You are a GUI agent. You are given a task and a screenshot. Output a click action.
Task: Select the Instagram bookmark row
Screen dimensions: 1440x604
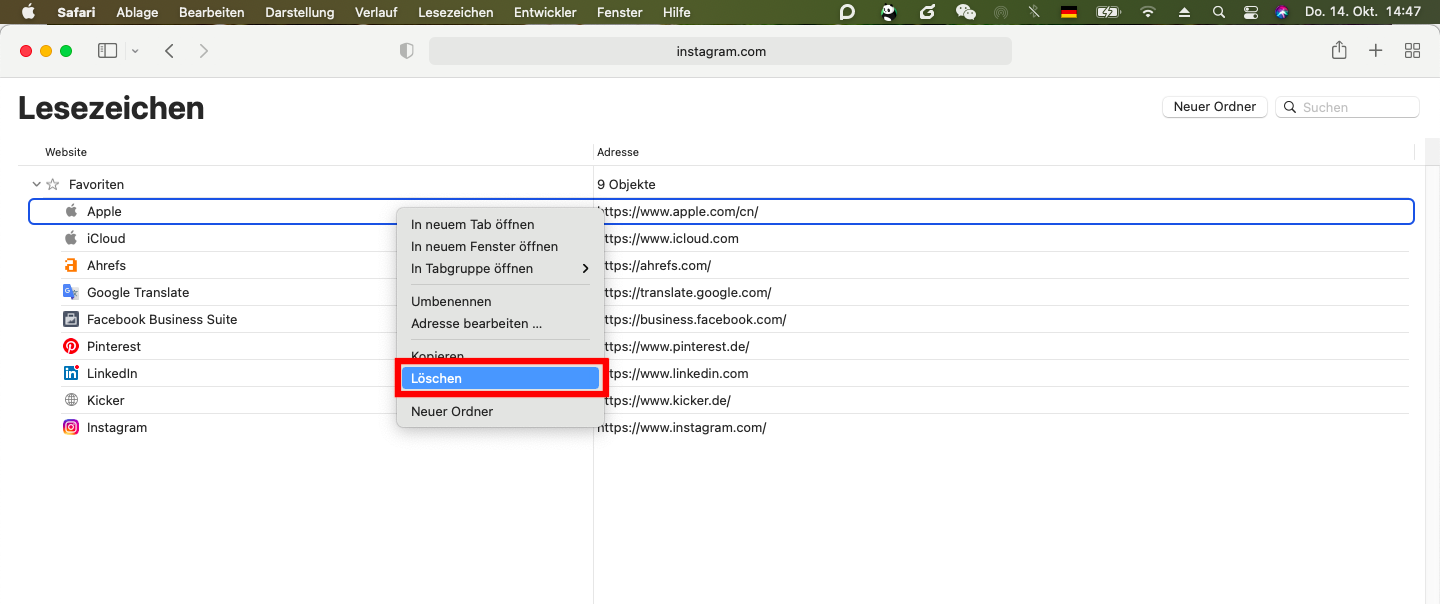(x=720, y=427)
